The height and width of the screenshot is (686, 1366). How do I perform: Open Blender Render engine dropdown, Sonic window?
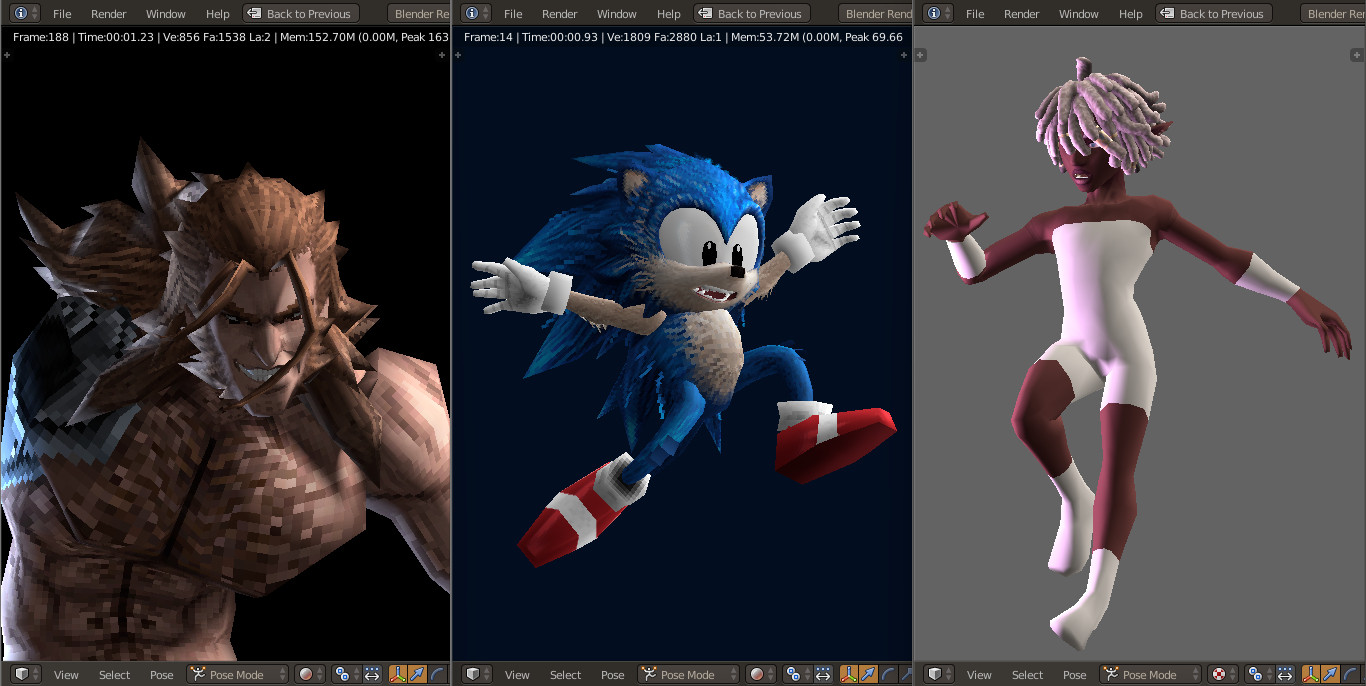(875, 13)
